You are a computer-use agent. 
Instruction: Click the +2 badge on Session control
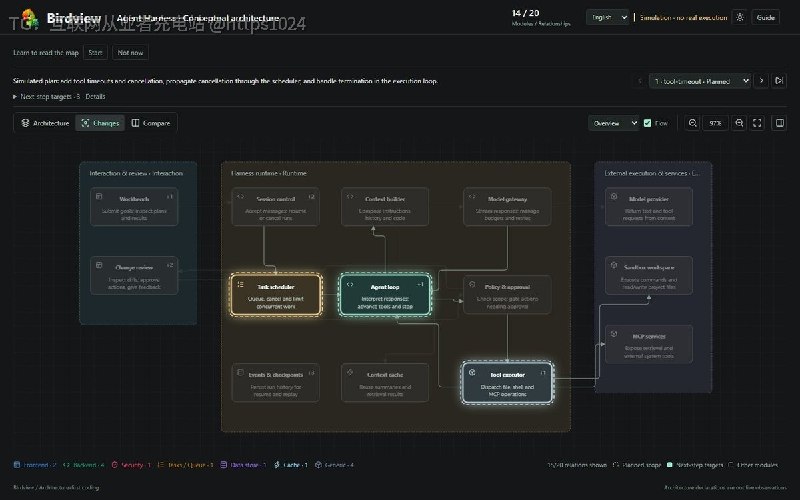click(311, 196)
